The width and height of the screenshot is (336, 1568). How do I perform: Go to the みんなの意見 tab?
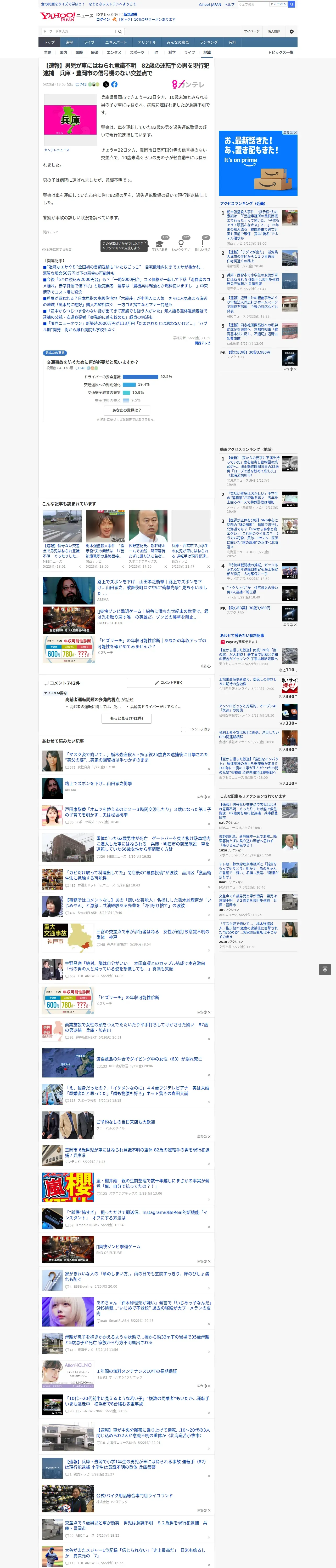[x=177, y=43]
